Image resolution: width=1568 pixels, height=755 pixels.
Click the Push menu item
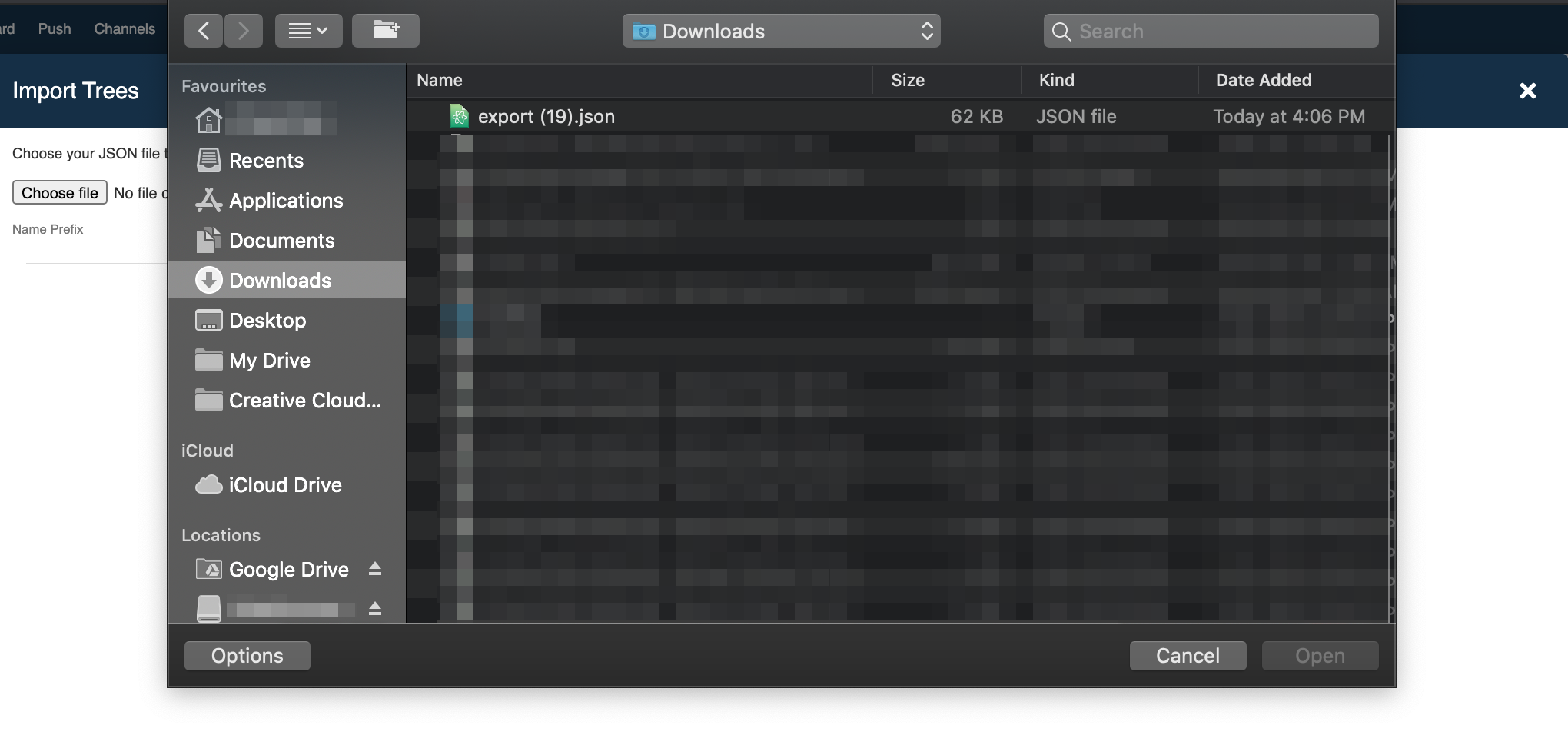[x=54, y=28]
